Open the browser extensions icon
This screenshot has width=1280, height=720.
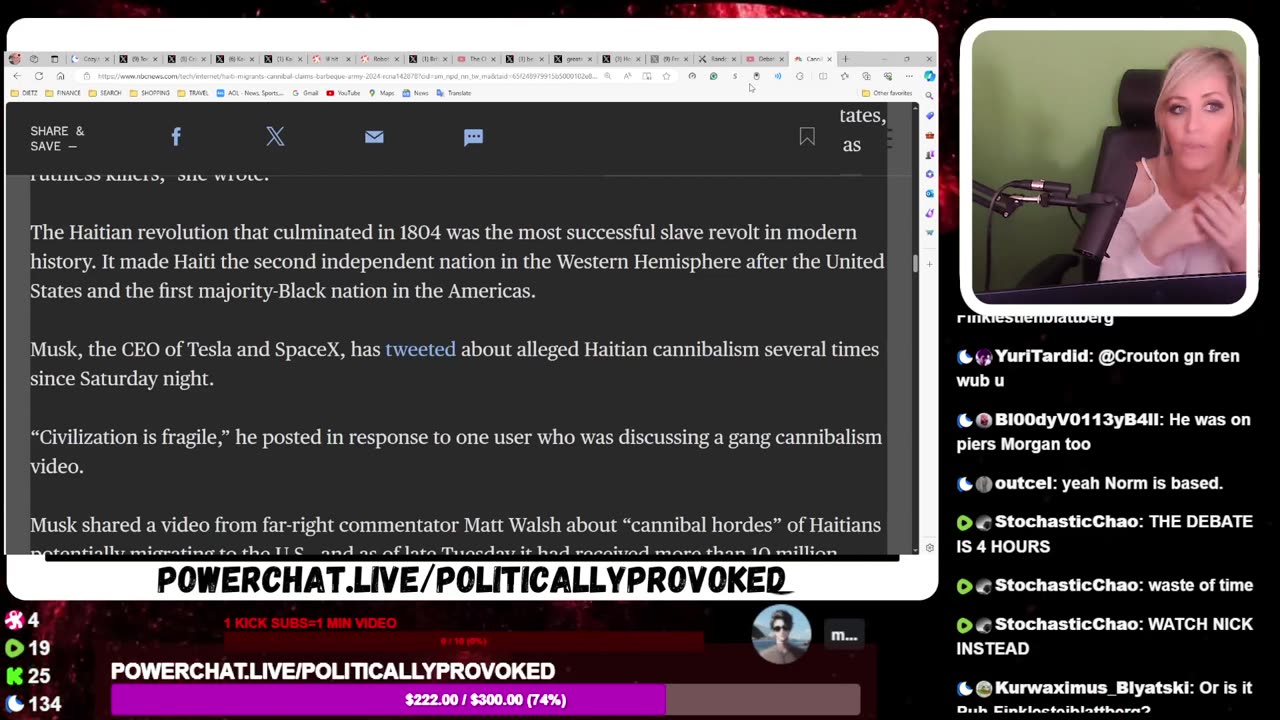[800, 76]
